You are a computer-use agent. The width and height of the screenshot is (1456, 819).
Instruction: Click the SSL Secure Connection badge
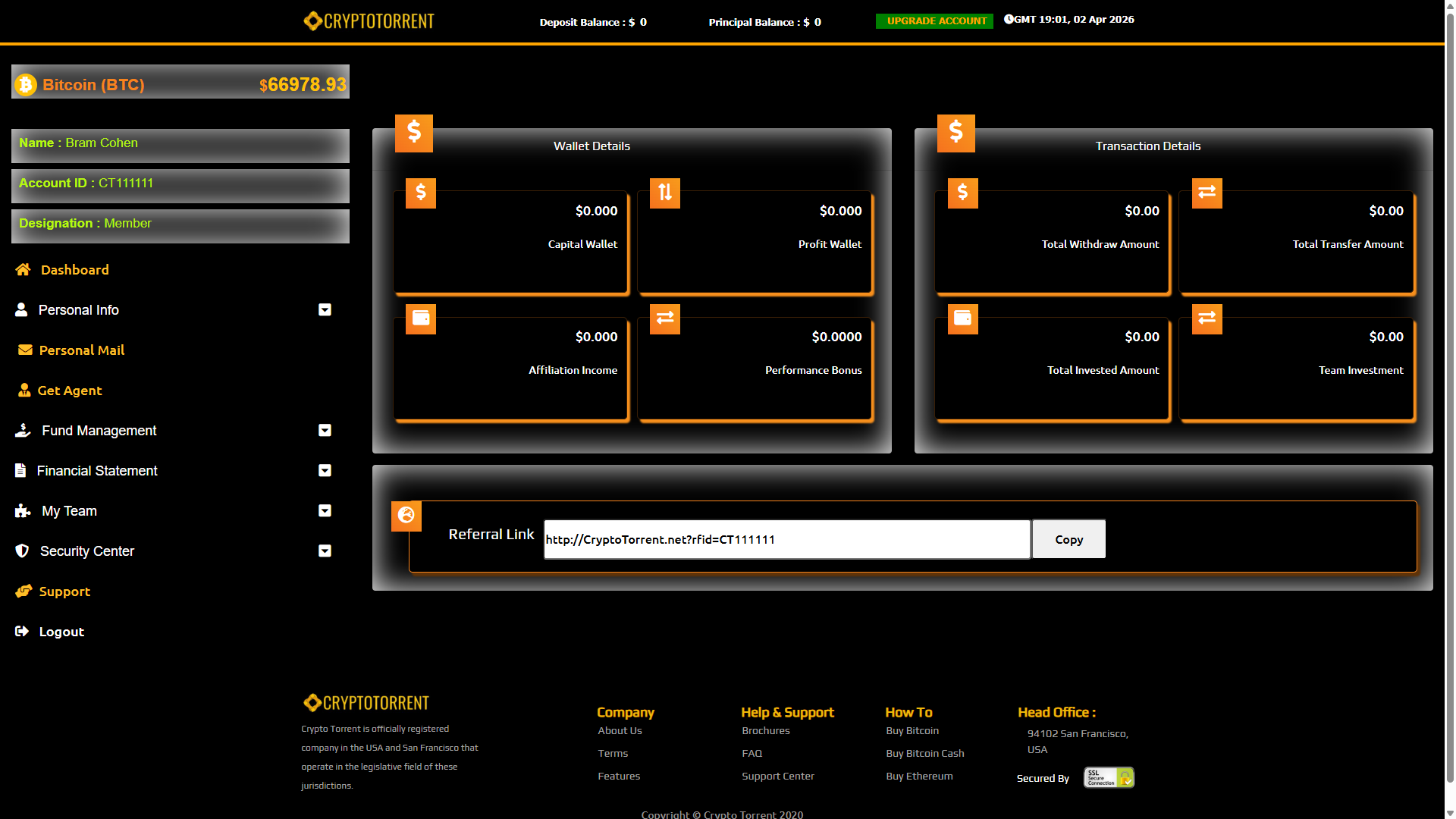1109,777
